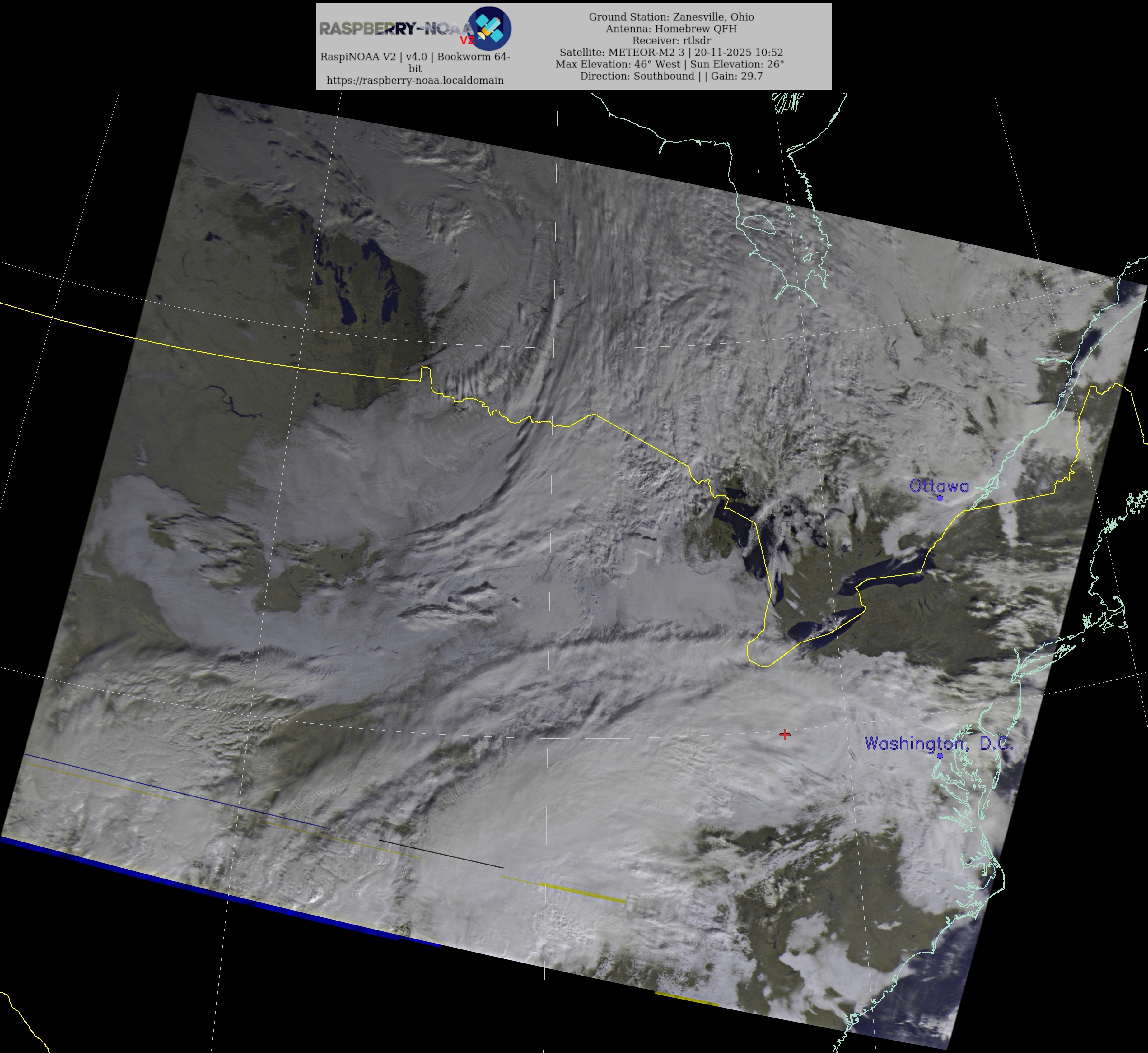Click the RaspiNOAA V2 v4.0 Bookworm text
The height and width of the screenshot is (1053, 1148).
point(415,57)
